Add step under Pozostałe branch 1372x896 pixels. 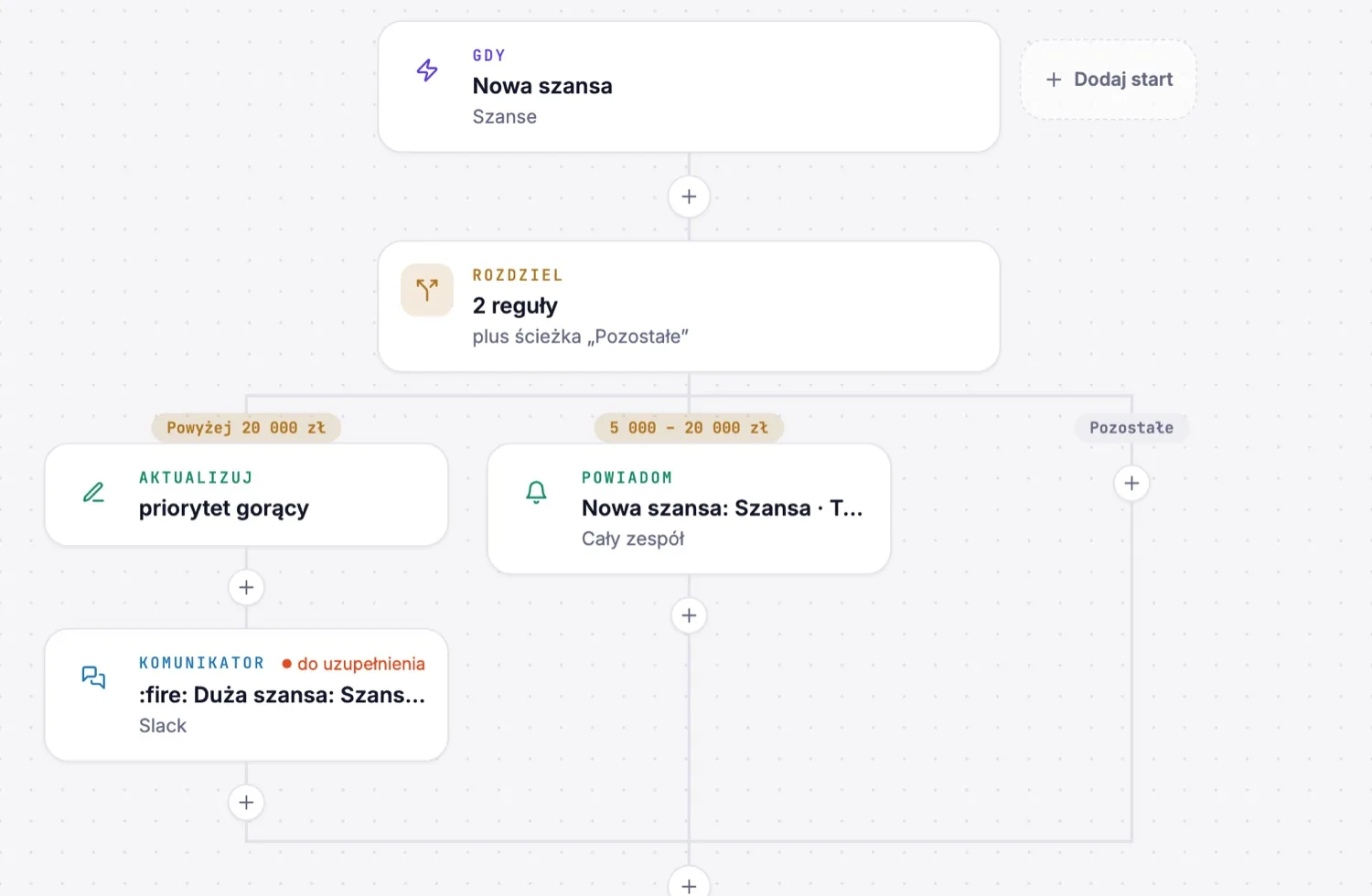tap(1131, 483)
